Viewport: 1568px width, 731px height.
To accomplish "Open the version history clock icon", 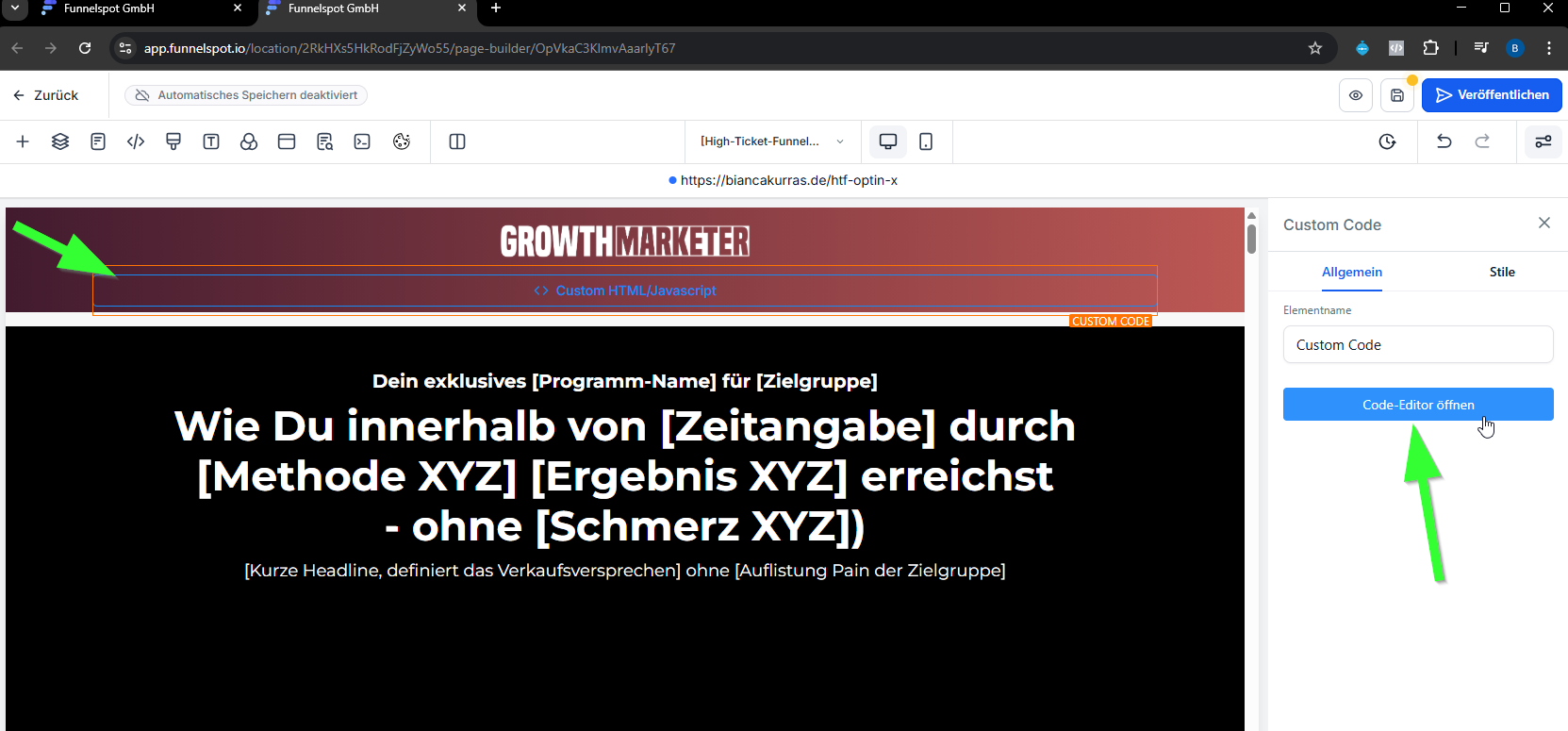I will pos(1387,141).
